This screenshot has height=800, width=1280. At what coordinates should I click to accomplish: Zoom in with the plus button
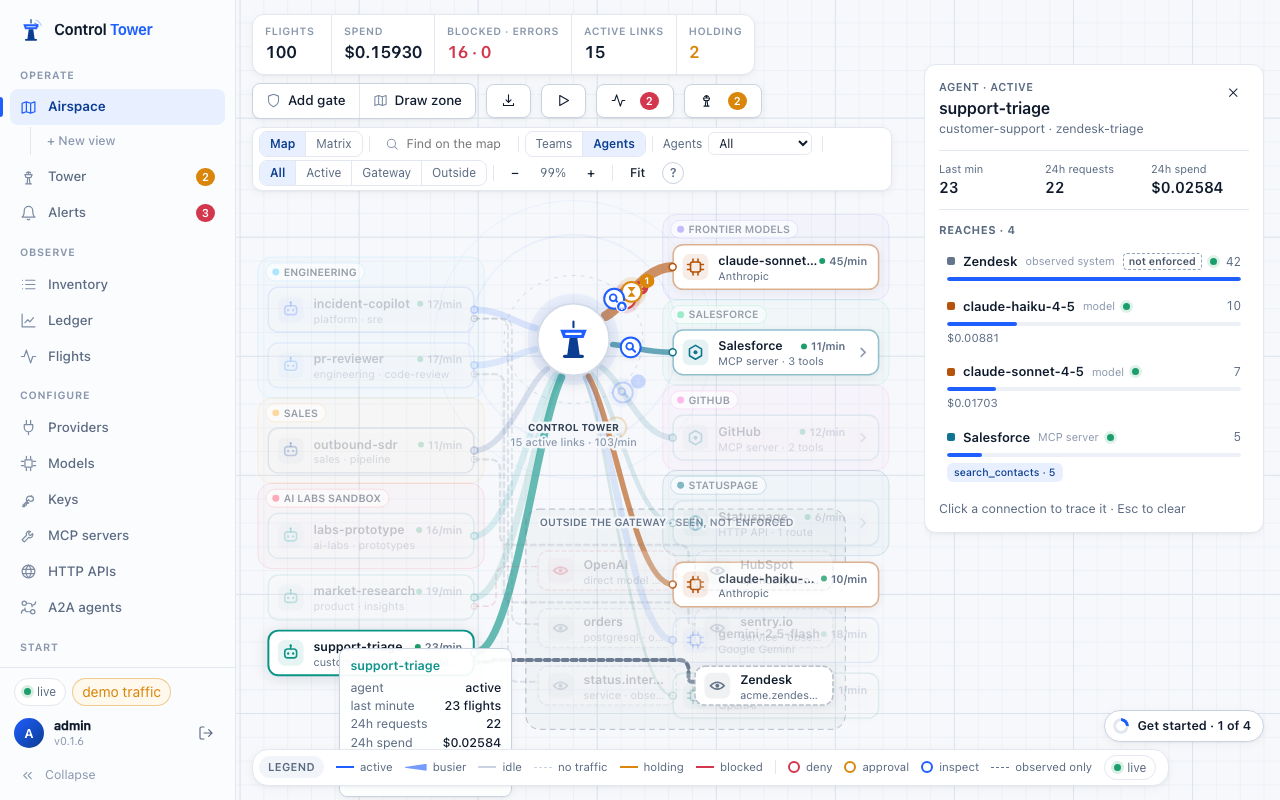pos(591,173)
